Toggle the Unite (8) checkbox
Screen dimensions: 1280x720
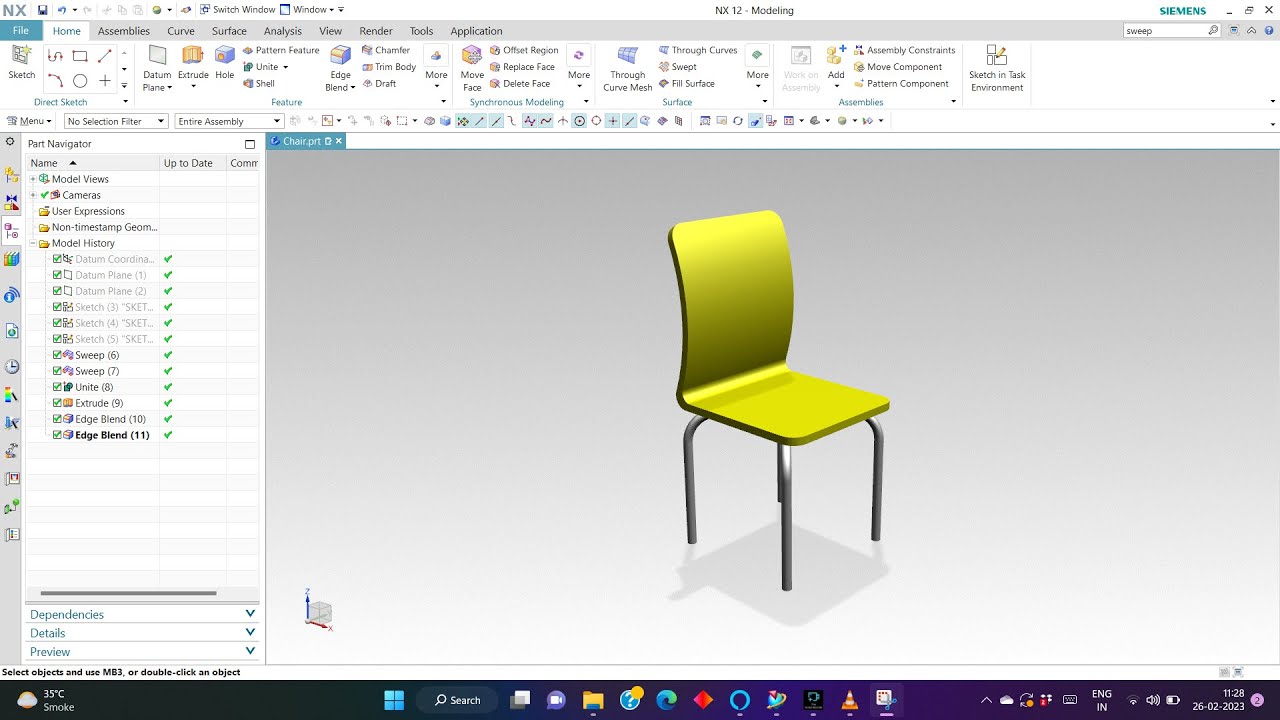pos(57,387)
